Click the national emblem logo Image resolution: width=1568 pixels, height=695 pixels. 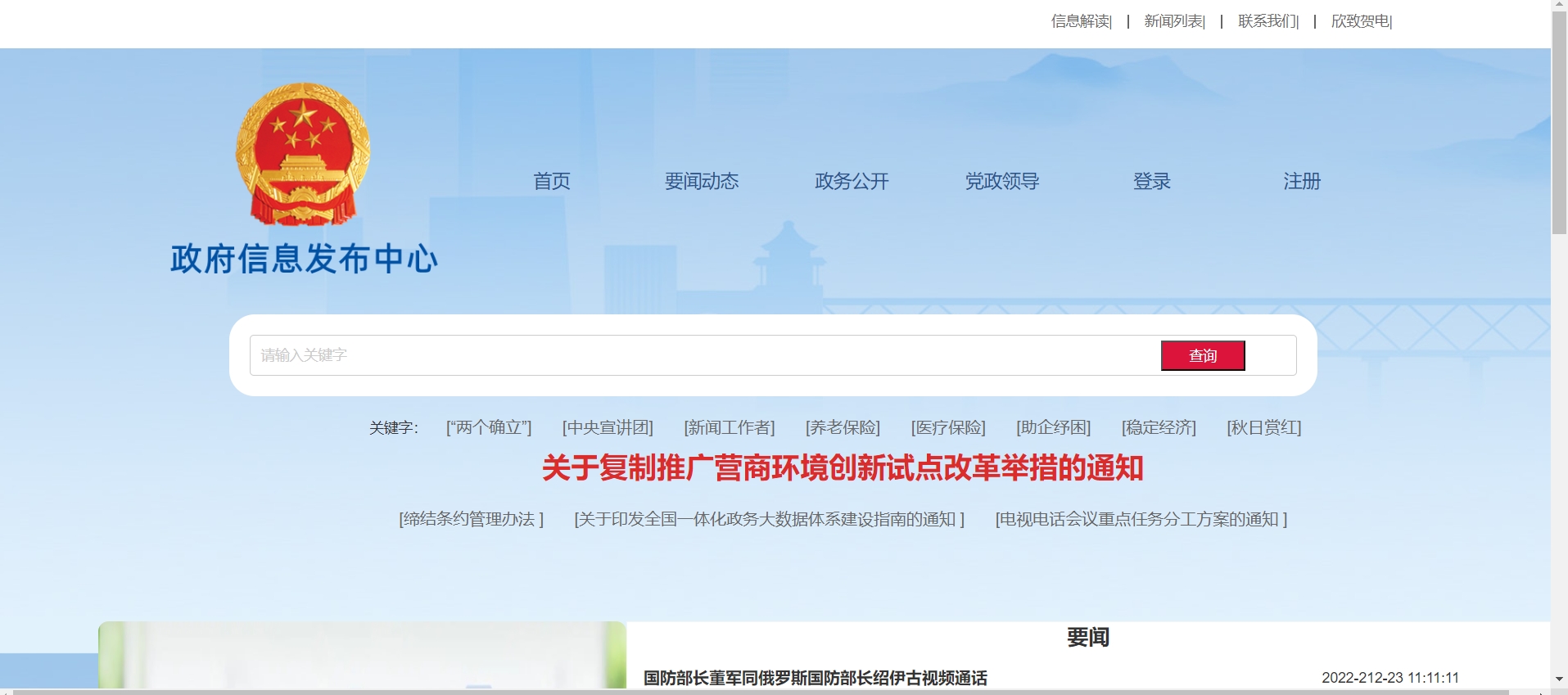pos(303,154)
